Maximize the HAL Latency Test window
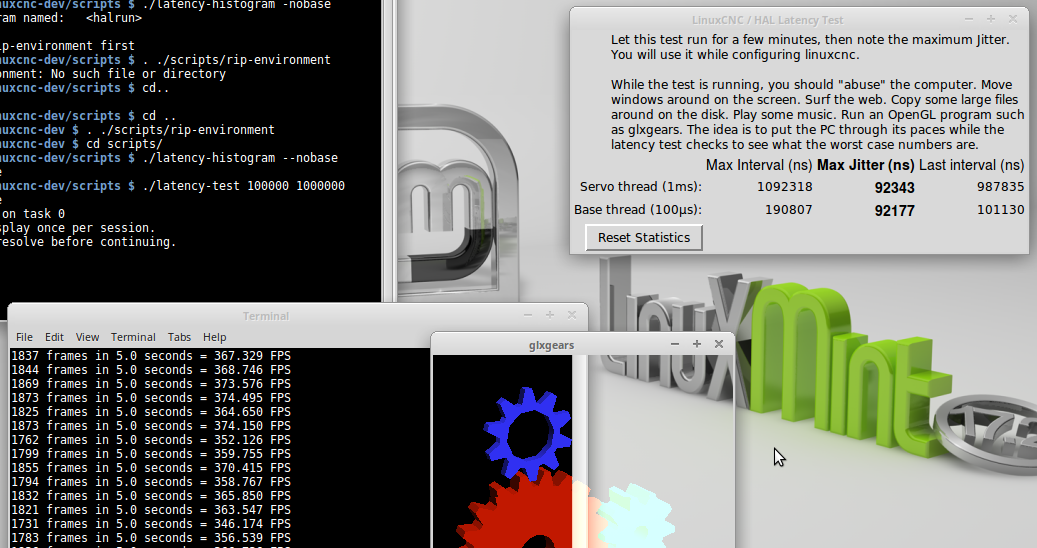Screen dimensions: 1037x548 tap(991, 19)
